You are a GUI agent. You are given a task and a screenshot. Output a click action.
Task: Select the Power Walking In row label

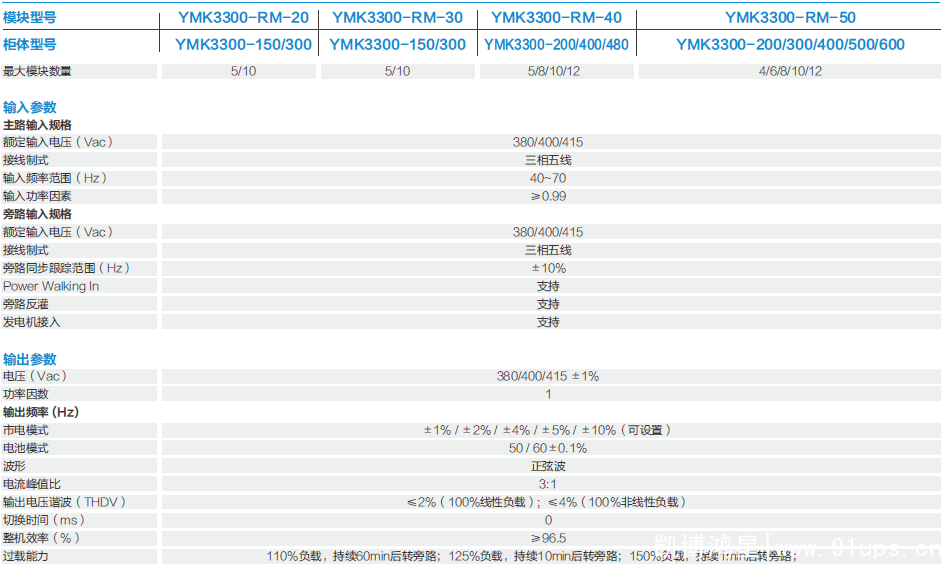click(x=51, y=286)
